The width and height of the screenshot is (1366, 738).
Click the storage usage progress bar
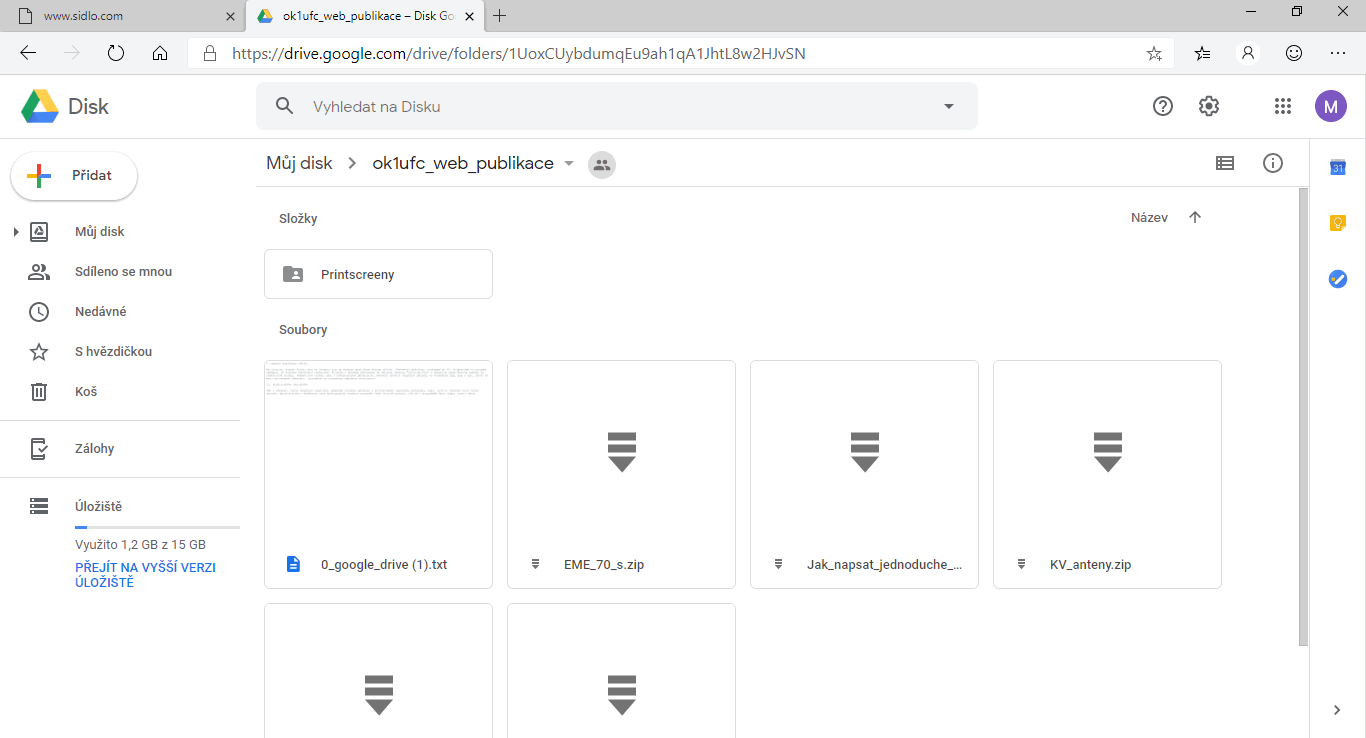(157, 527)
